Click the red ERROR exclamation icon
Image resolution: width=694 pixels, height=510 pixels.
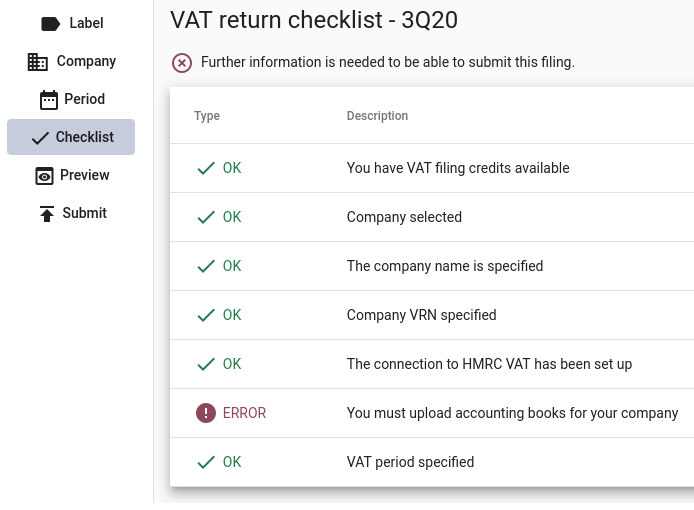click(206, 413)
